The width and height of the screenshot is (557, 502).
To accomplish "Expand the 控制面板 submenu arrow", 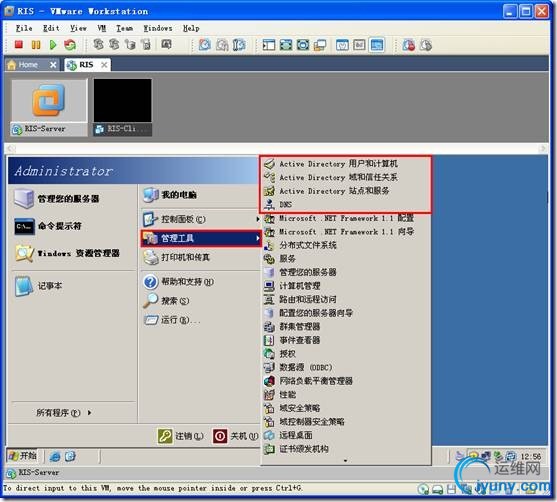I will click(258, 219).
